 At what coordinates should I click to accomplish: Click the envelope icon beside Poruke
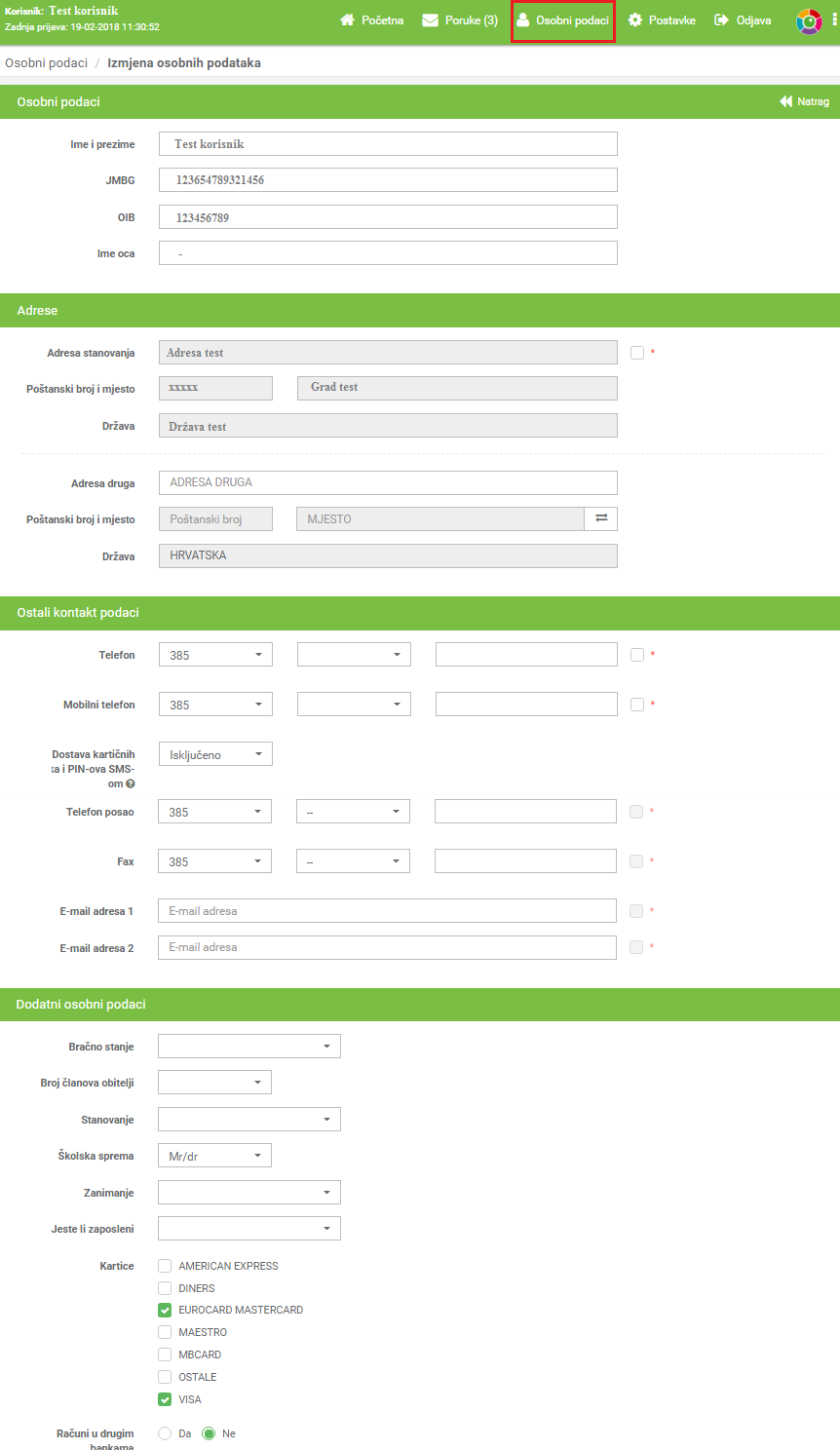tap(430, 19)
